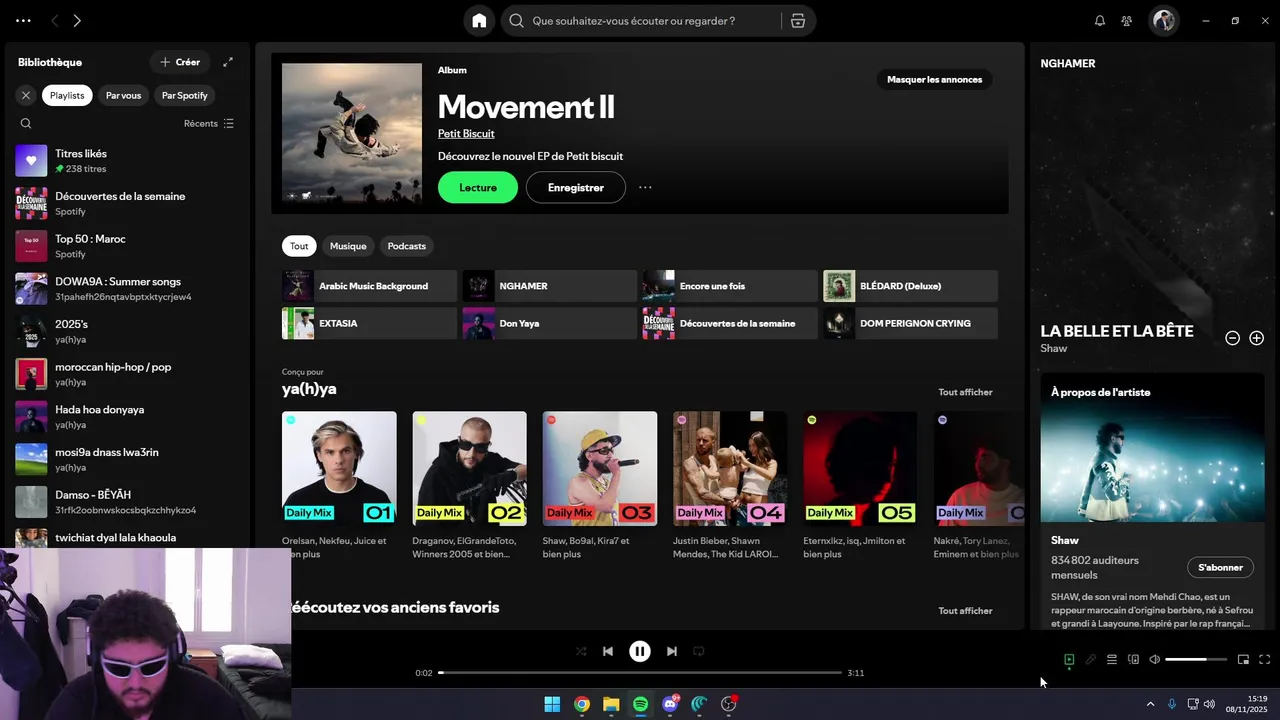The image size is (1280, 720).
Task: Open more options for Movement II album
Action: (645, 187)
